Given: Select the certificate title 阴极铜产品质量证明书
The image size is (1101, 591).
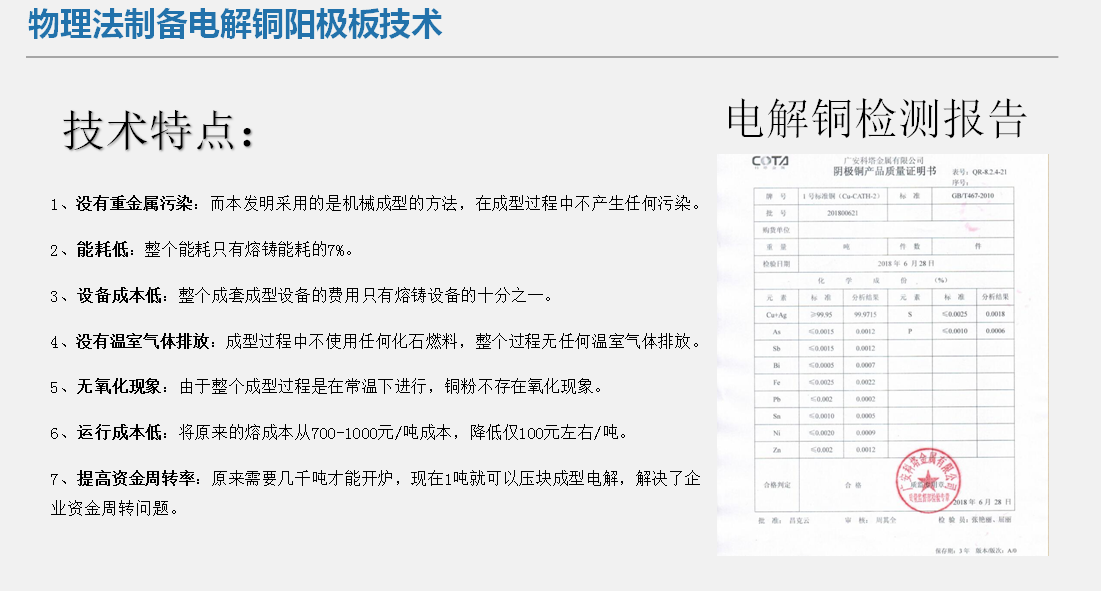Looking at the screenshot, I should pos(885,171).
